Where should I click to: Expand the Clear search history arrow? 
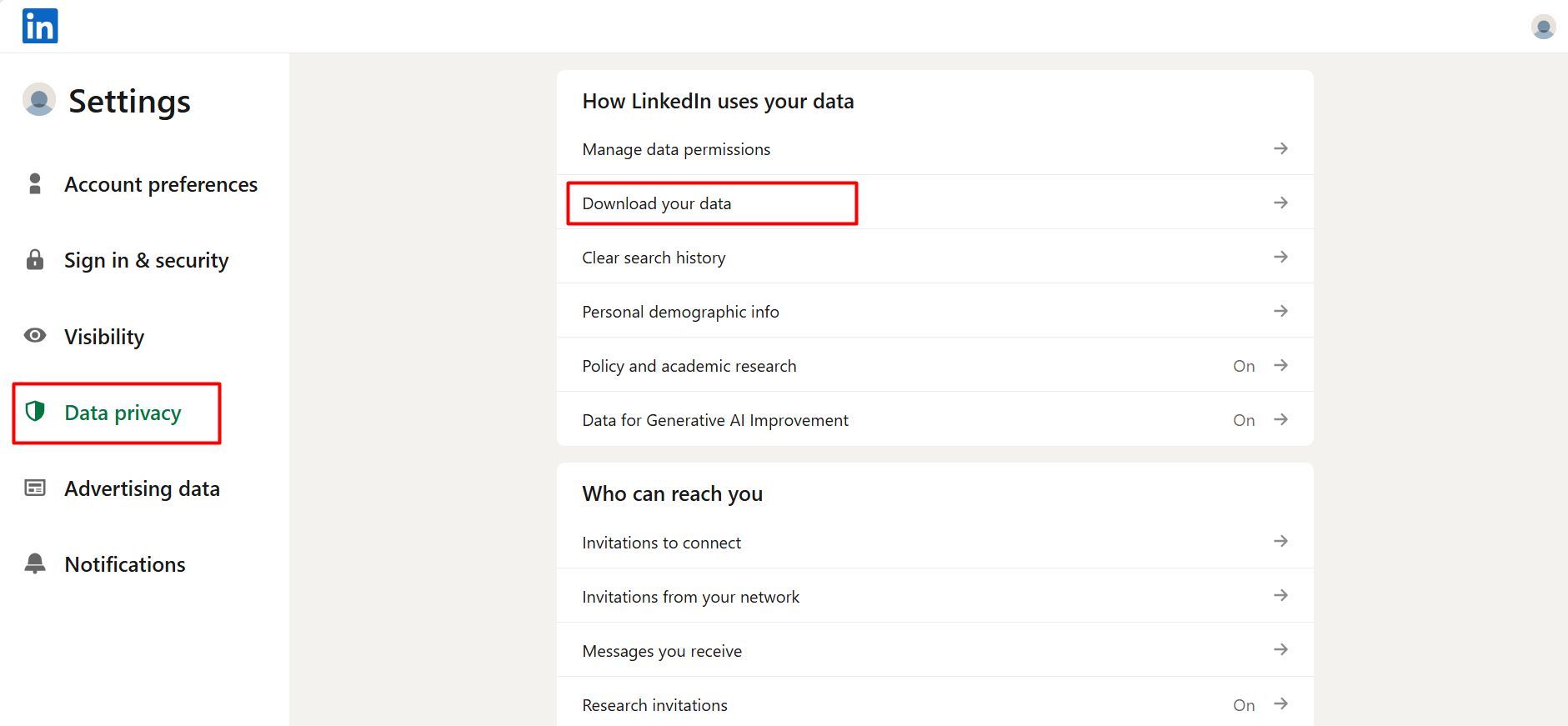pyautogui.click(x=1280, y=257)
